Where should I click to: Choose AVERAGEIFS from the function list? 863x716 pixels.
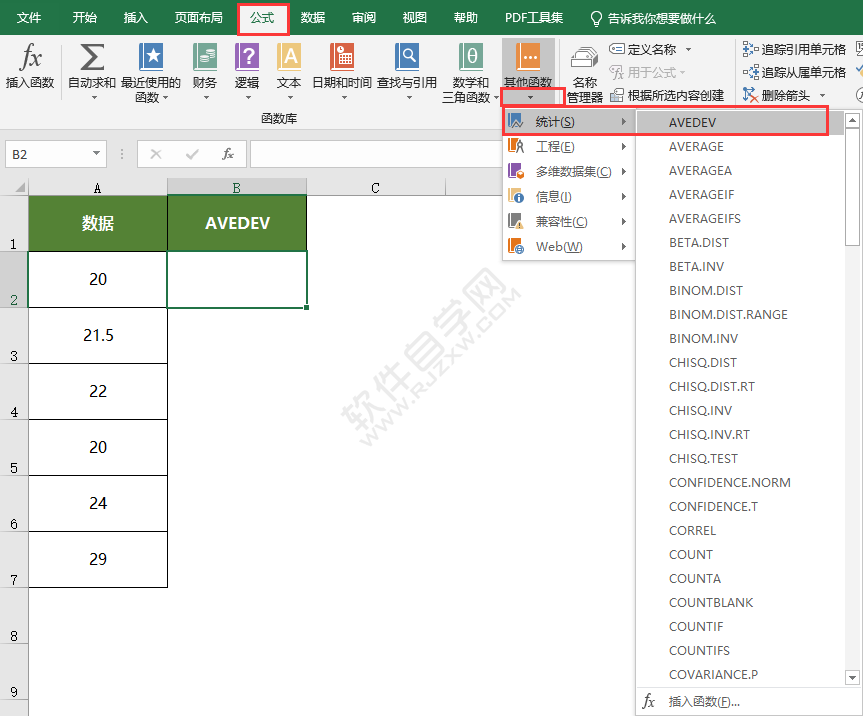(x=740, y=218)
